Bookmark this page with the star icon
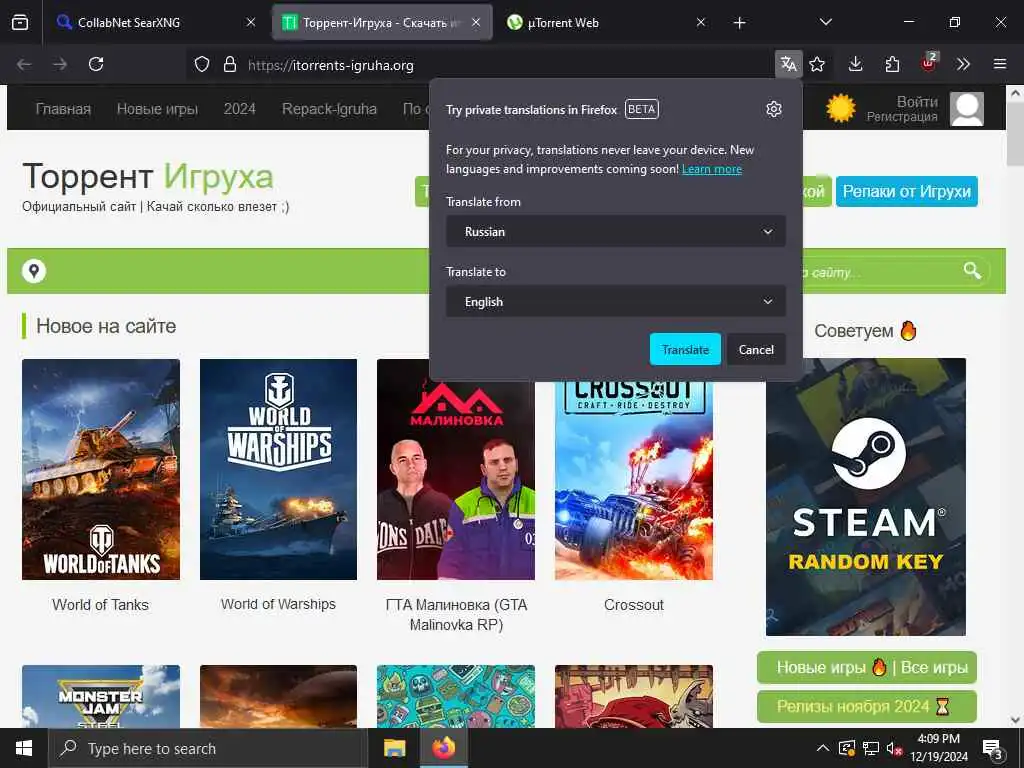 (817, 64)
